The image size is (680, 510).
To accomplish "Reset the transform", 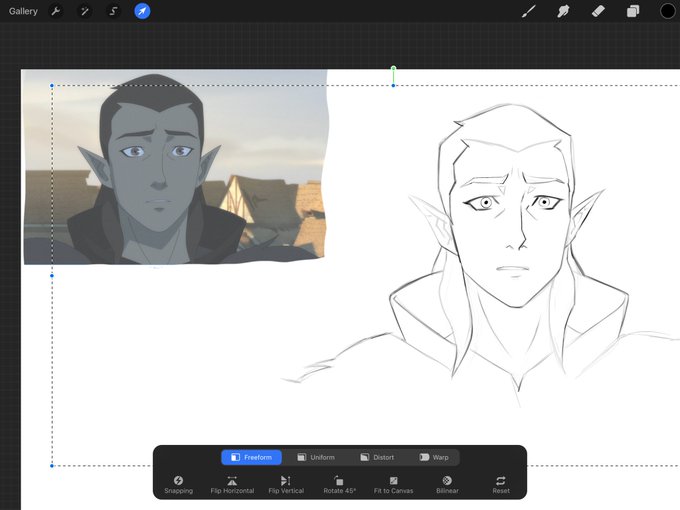I will coord(501,485).
